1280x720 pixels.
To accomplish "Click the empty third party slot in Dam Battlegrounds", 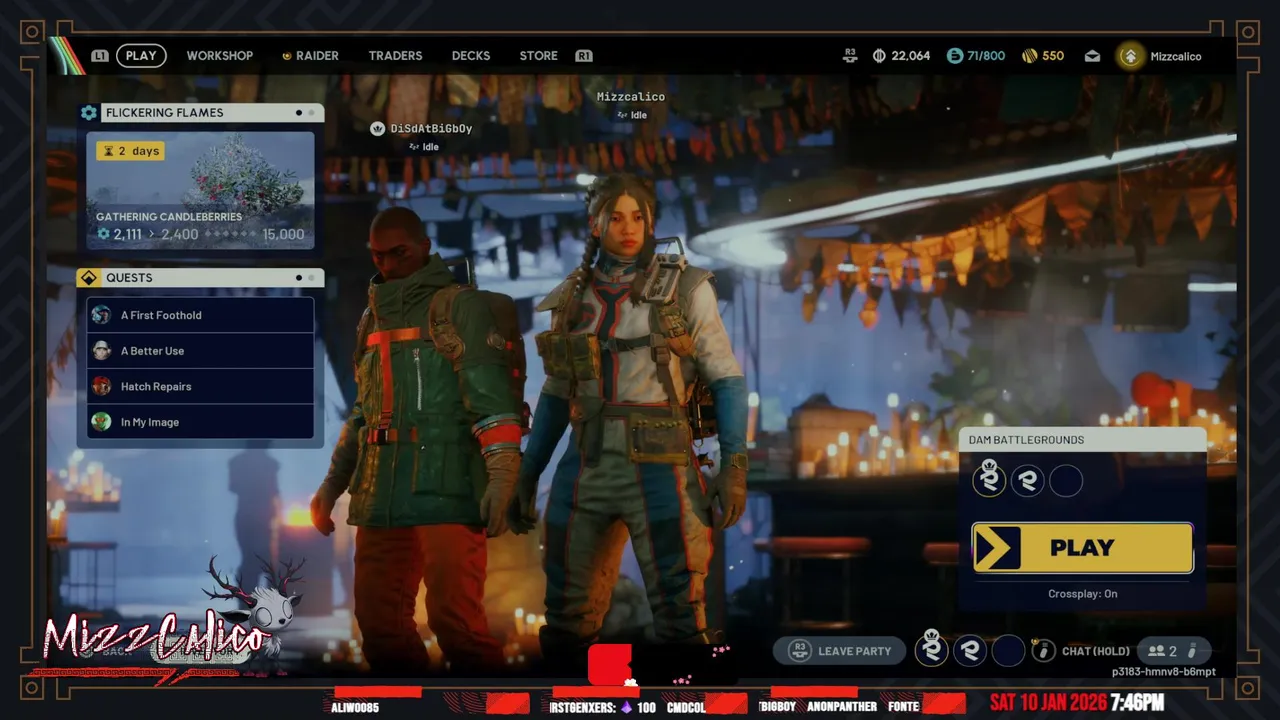I will coord(1066,481).
